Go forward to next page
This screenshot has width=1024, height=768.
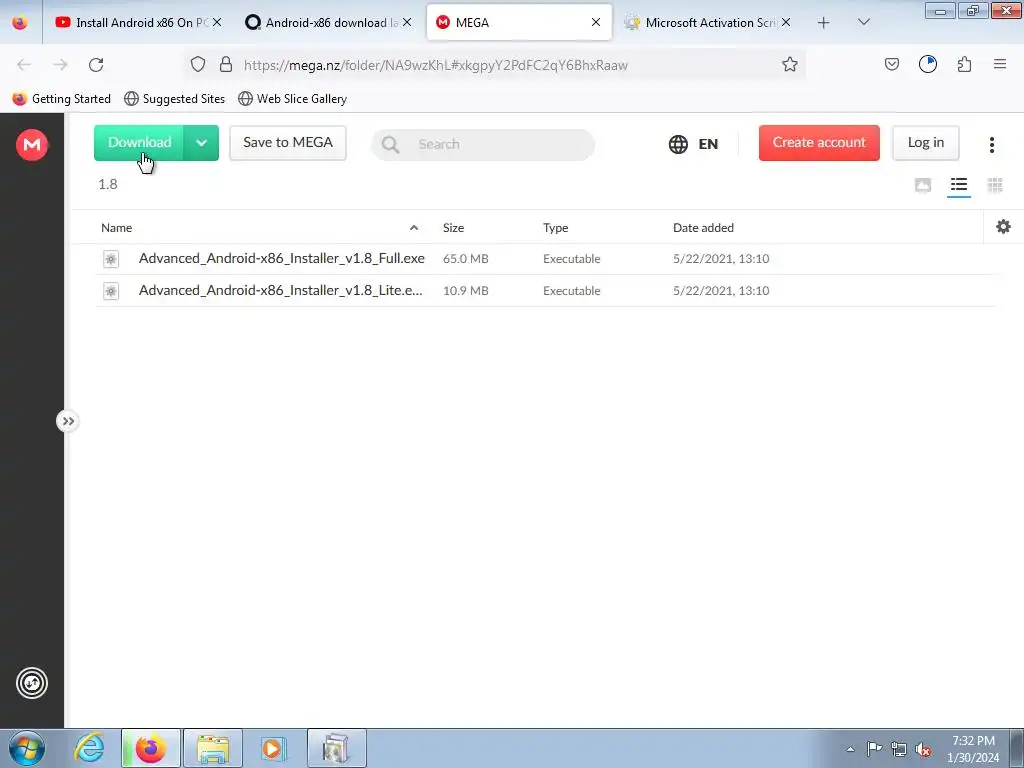pos(60,65)
